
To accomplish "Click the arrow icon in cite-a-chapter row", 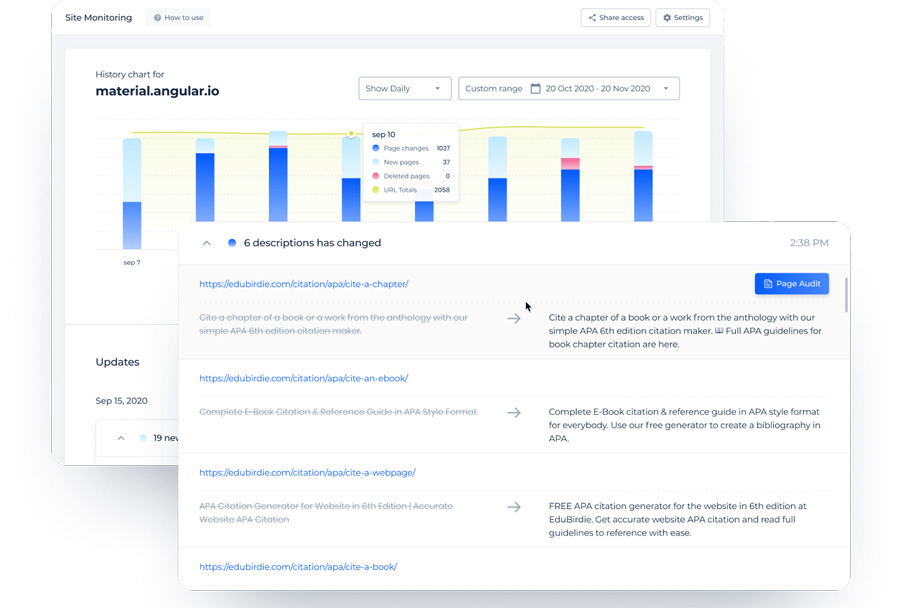I will click(x=513, y=319).
